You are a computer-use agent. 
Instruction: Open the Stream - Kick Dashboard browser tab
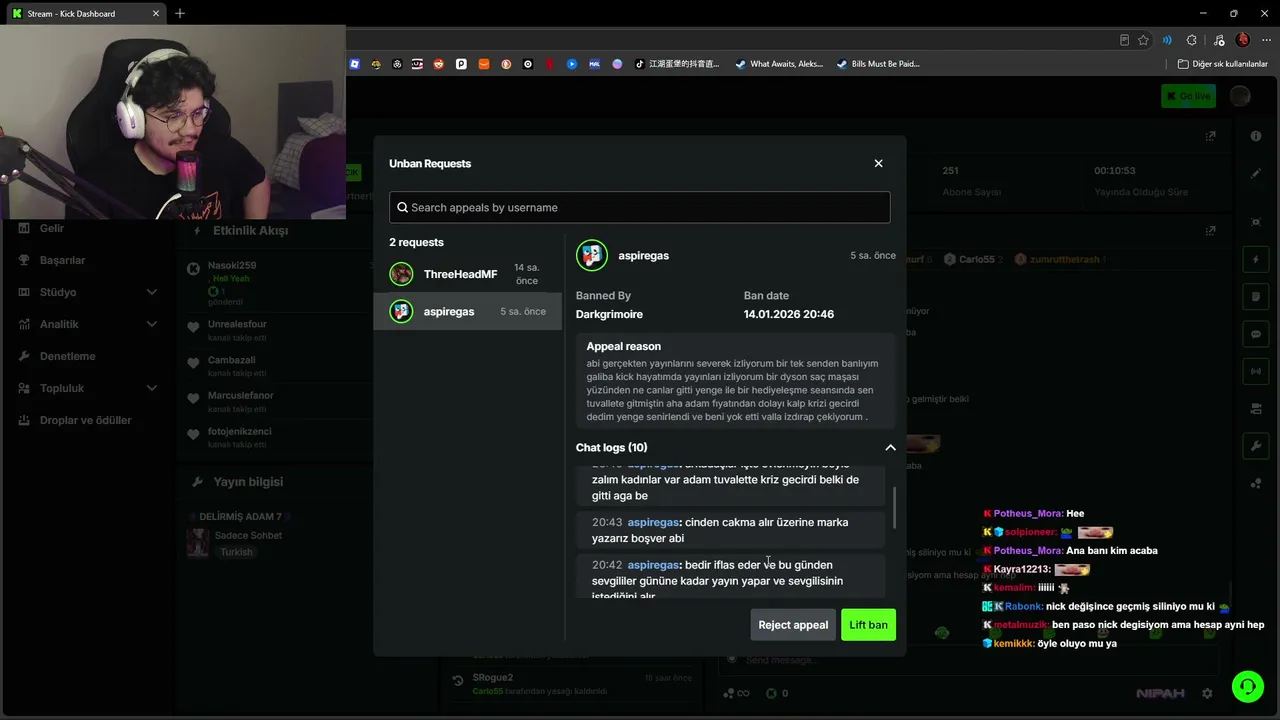pos(85,13)
